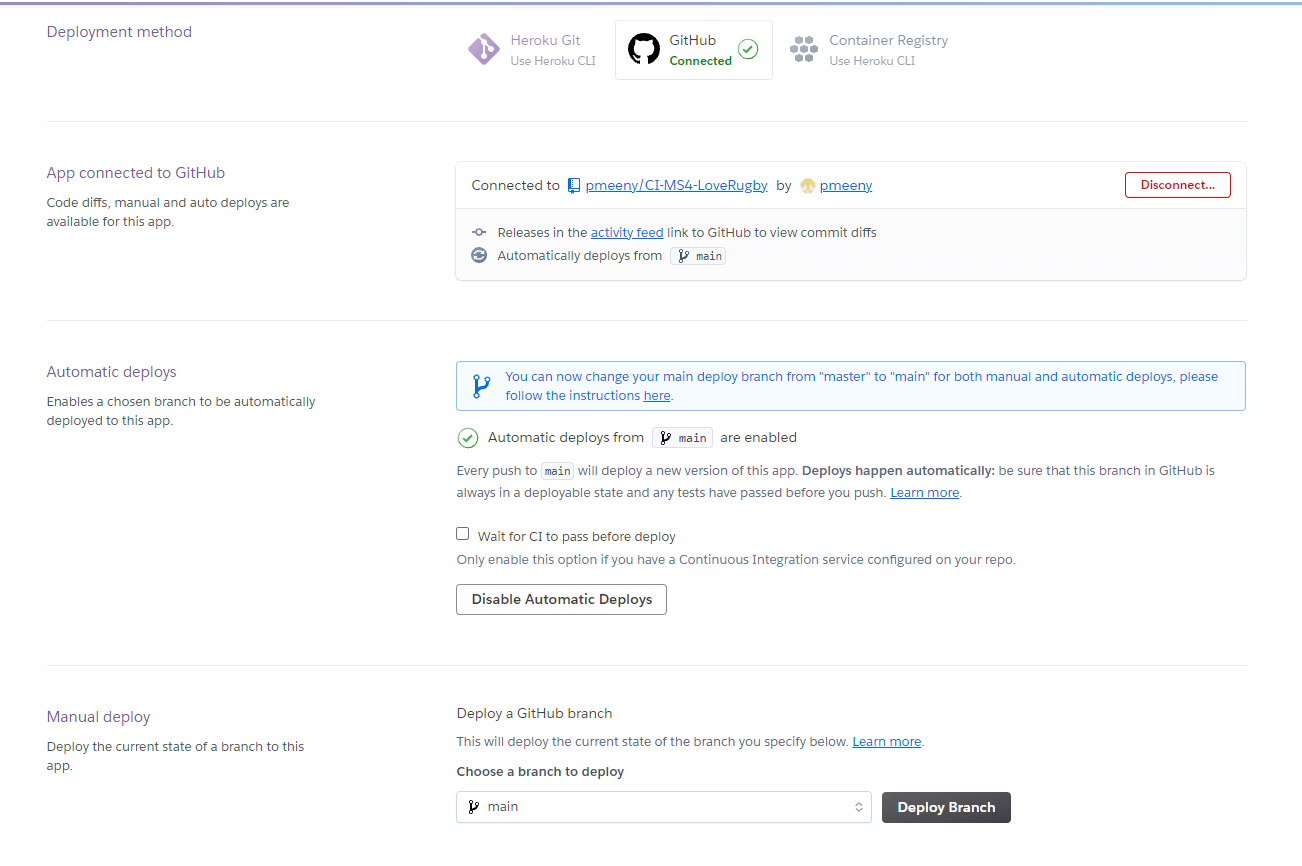This screenshot has height=866, width=1302.
Task: Open the activity feed link
Action: click(x=627, y=232)
